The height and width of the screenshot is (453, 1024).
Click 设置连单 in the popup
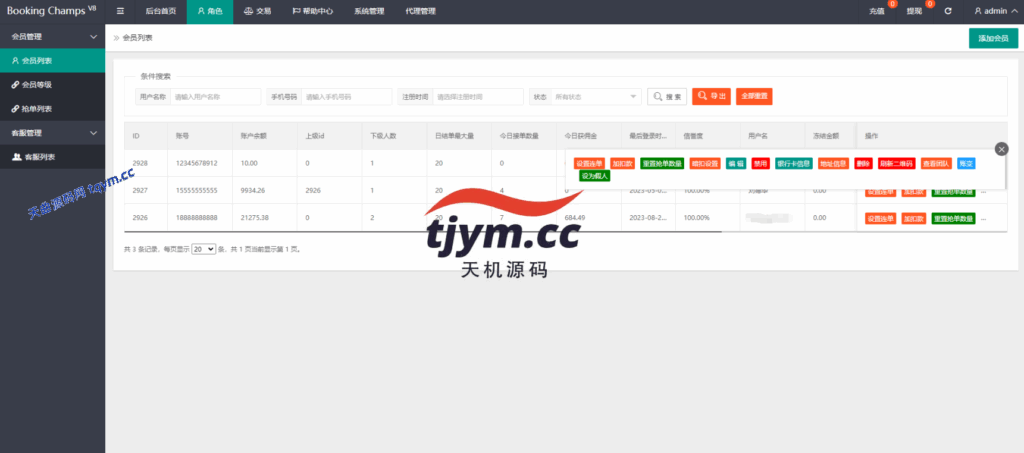[x=590, y=164]
